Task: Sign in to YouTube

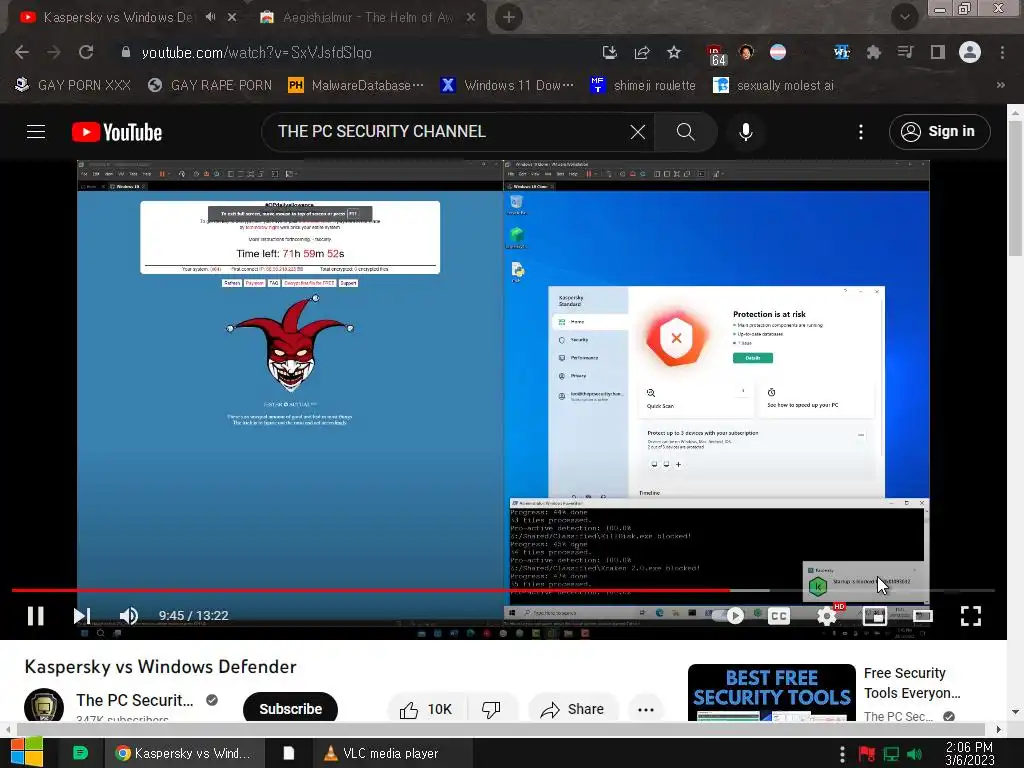Action: (x=939, y=132)
